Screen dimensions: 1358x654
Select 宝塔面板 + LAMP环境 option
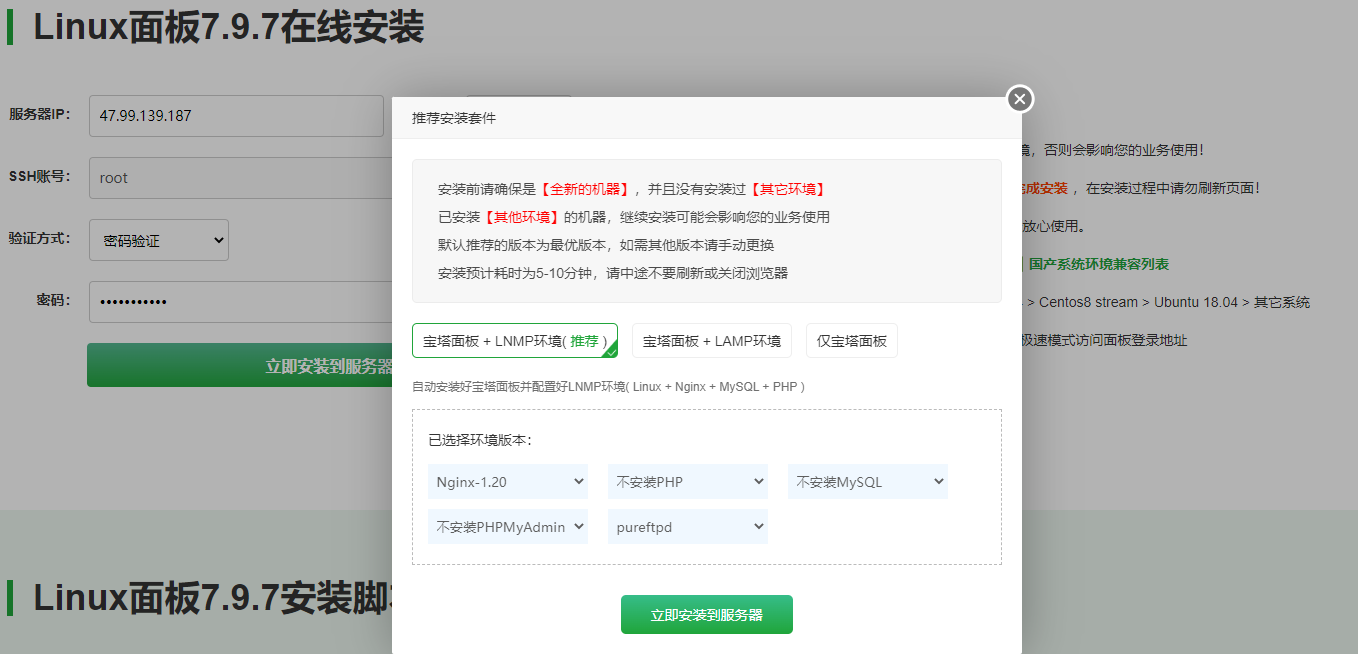tap(711, 341)
